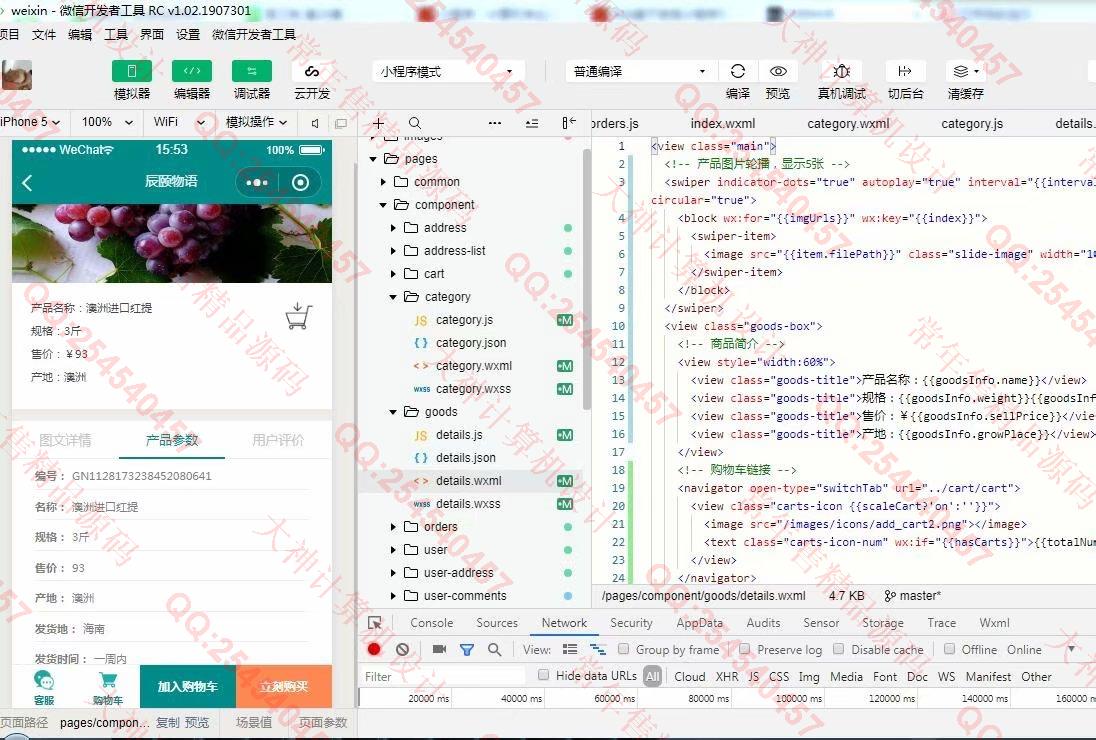Click the preview eye icon
This screenshot has width=1096, height=740.
(x=778, y=71)
